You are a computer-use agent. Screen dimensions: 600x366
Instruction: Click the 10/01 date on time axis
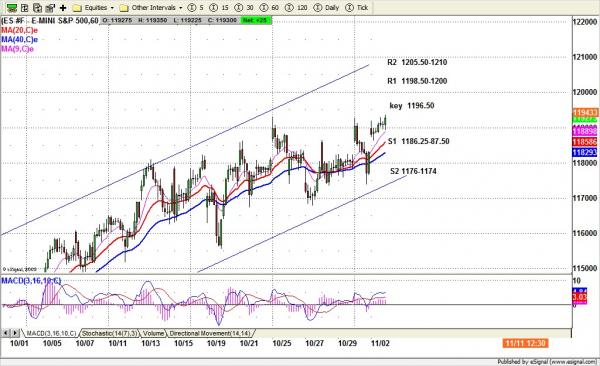(19, 343)
